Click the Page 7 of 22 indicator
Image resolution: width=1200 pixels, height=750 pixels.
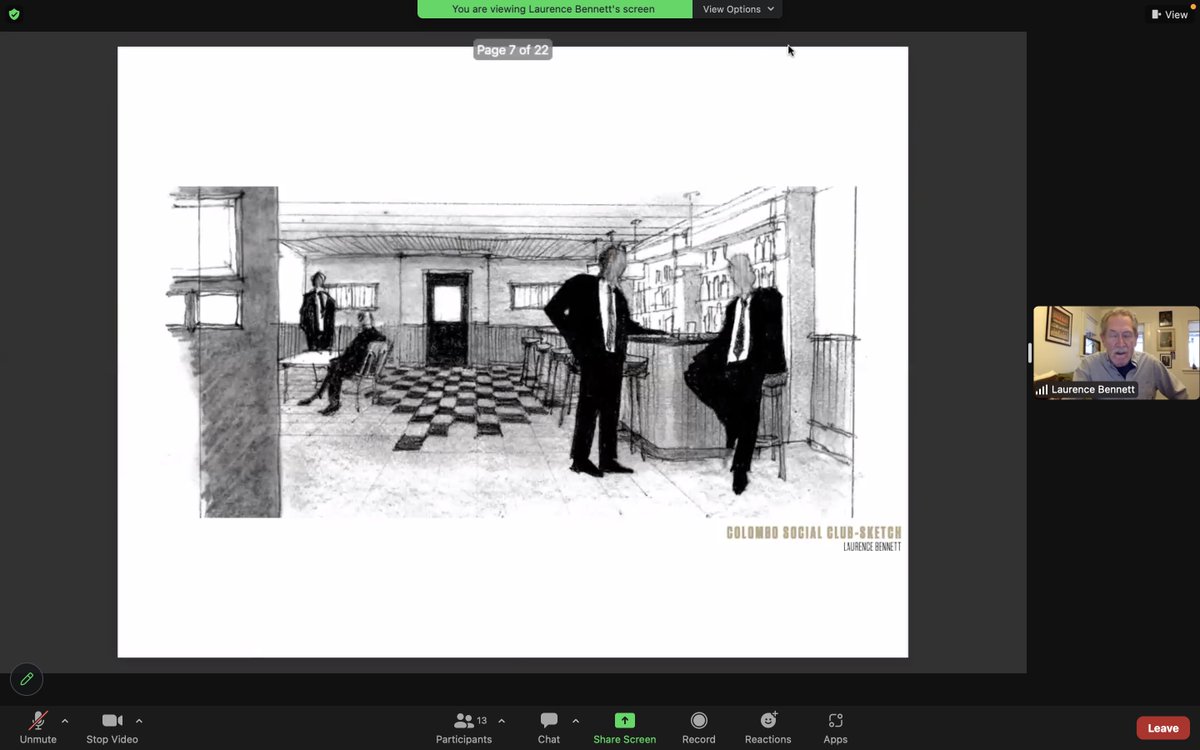coord(513,50)
